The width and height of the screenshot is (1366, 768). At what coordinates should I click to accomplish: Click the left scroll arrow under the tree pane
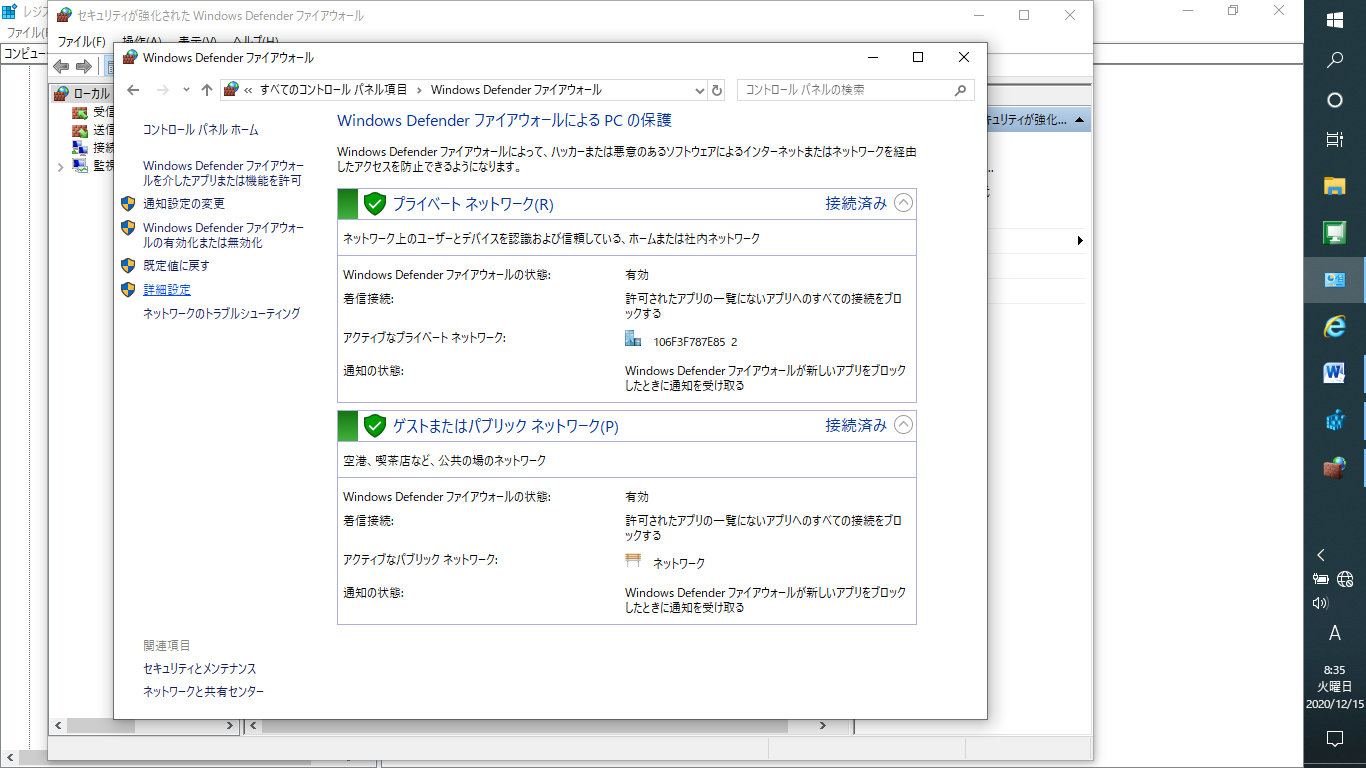57,726
